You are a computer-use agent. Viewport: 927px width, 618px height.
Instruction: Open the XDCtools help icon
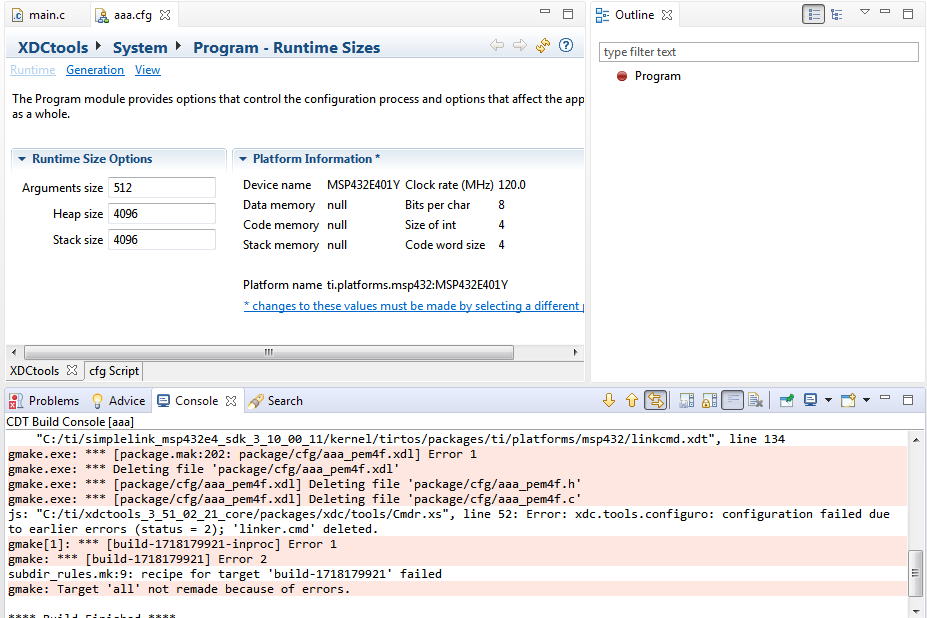coord(566,46)
